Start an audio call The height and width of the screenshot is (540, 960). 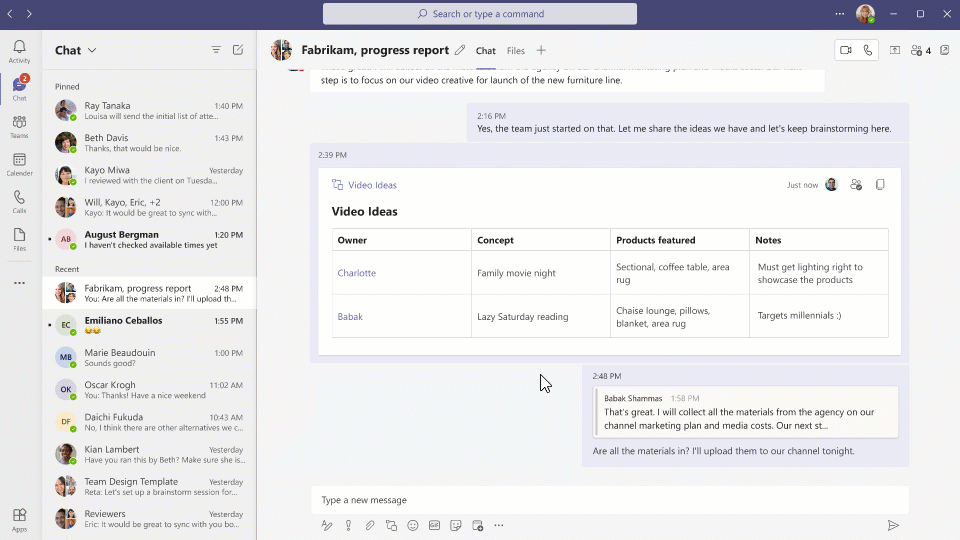(868, 50)
